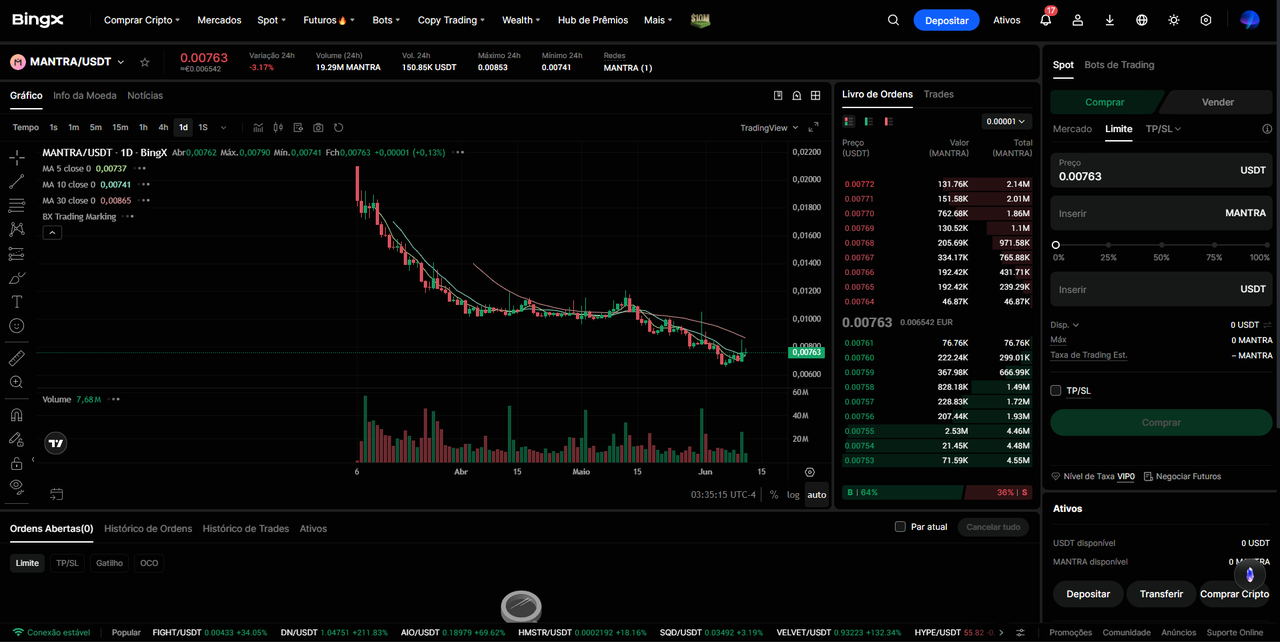Toggle light/dark theme sun icon
The image size is (1280, 642).
[x=1173, y=20]
